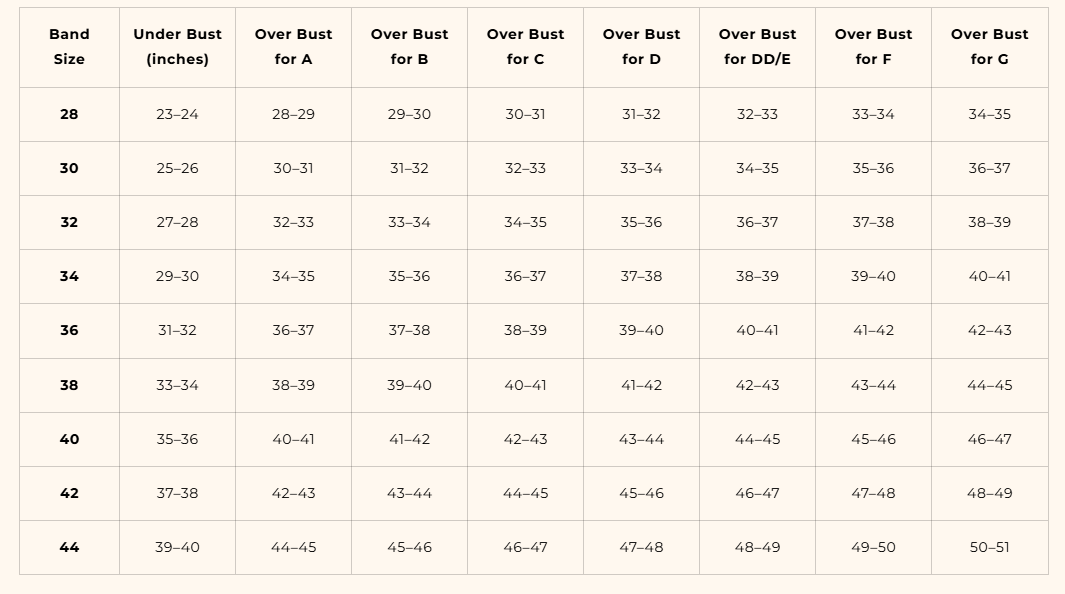Viewport: 1065px width, 594px height.
Task: Select band size 42 row label
Action: pyautogui.click(x=69, y=493)
